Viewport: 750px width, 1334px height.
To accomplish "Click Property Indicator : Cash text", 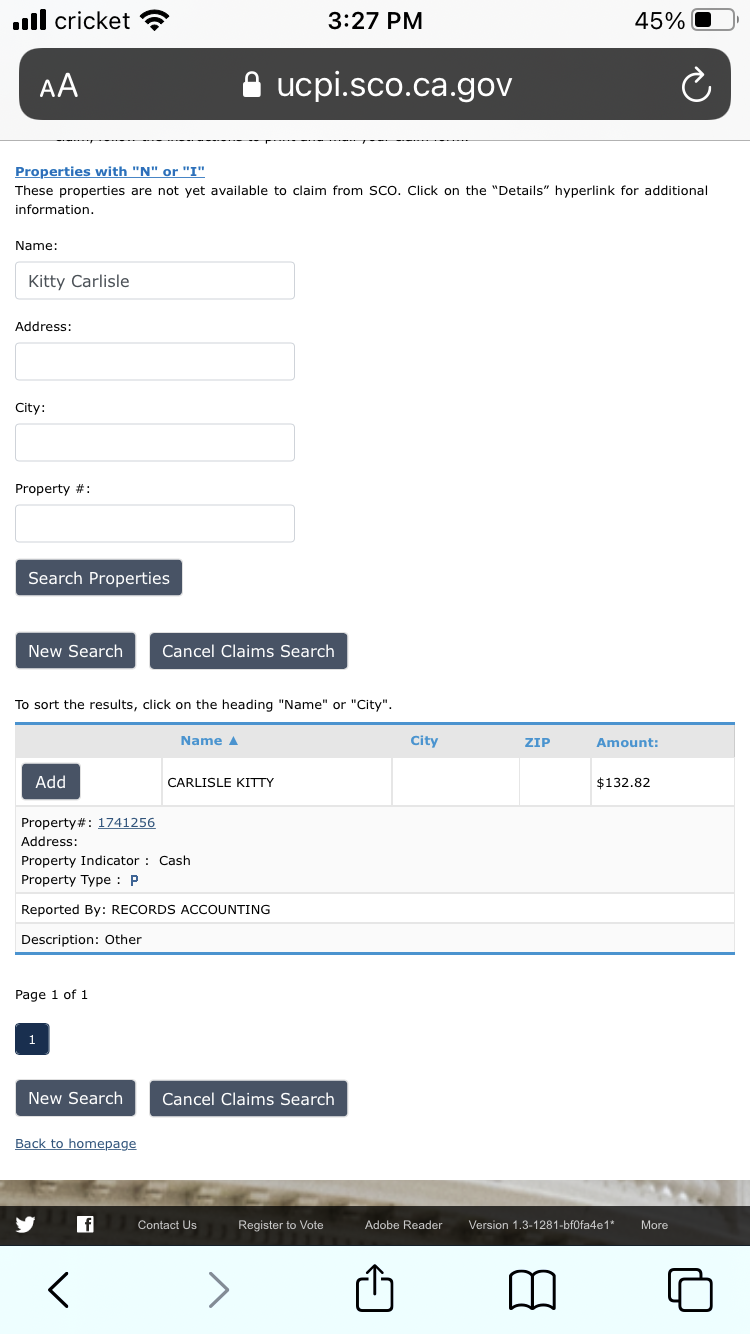I will click(x=105, y=860).
